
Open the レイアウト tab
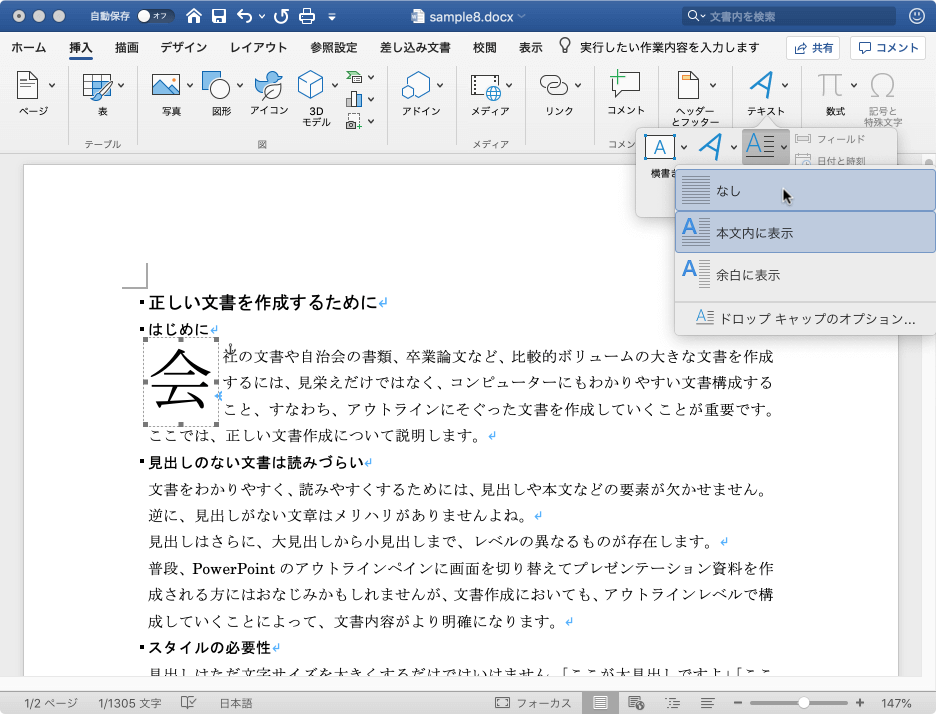tap(258, 48)
